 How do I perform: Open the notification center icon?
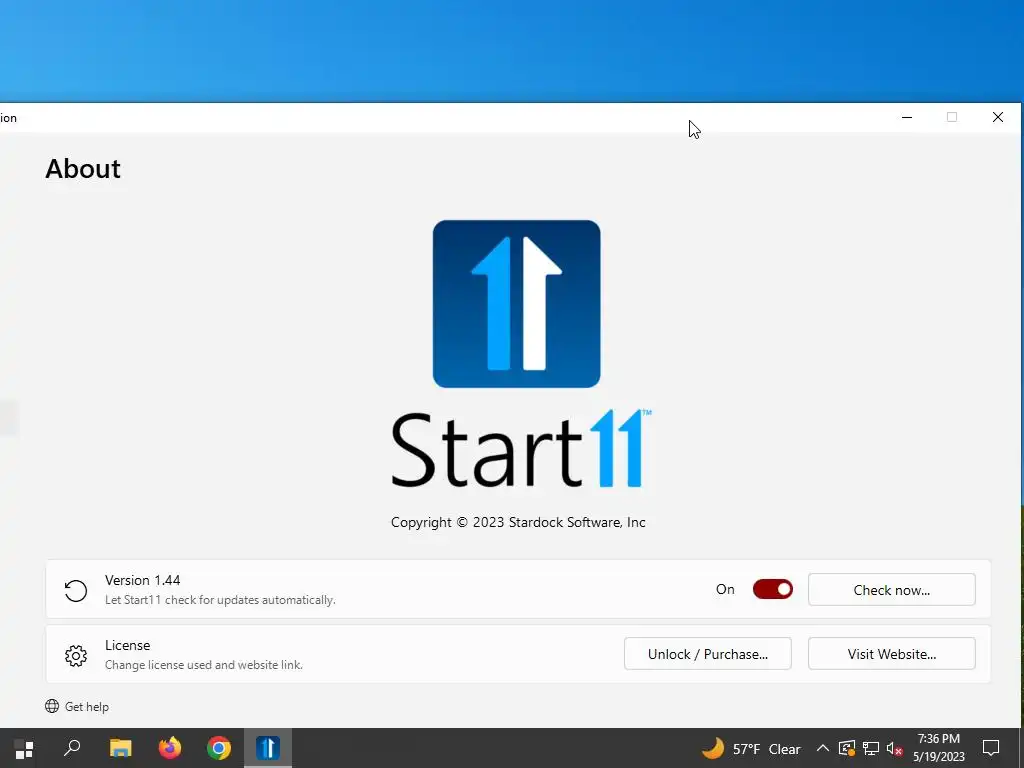coord(991,748)
